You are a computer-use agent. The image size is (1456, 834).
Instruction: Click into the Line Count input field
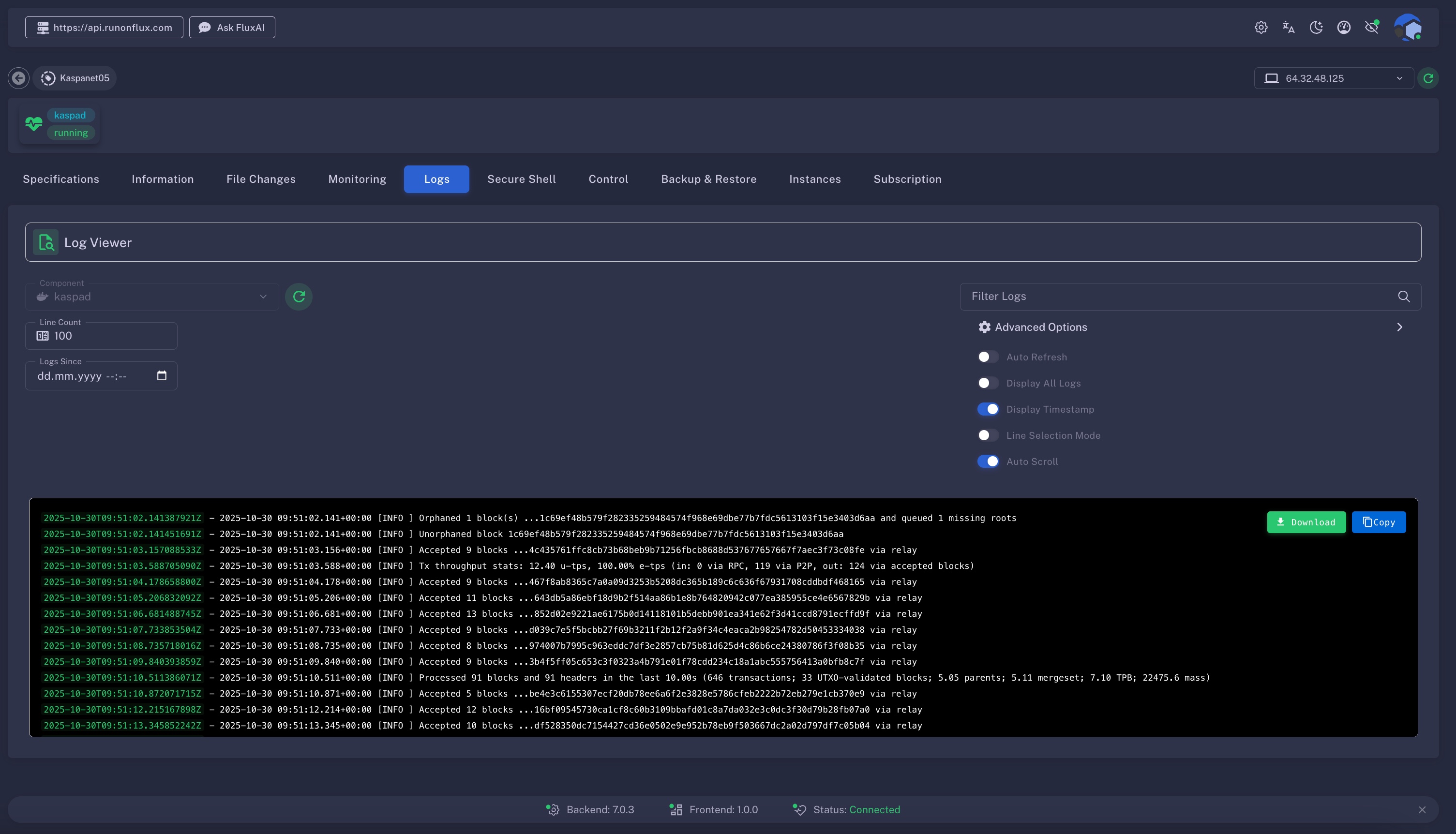point(109,336)
